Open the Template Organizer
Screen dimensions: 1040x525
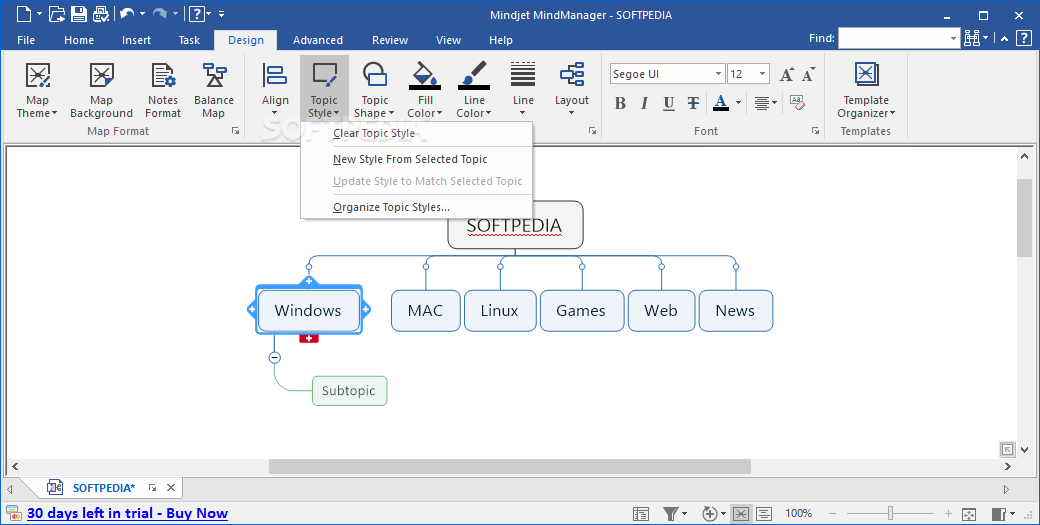click(x=866, y=91)
